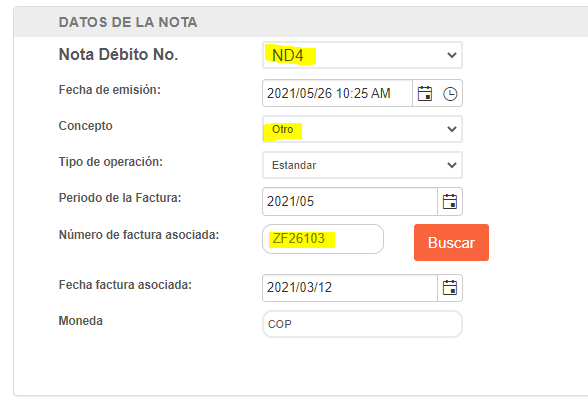Click the orange Buscar button

(452, 242)
